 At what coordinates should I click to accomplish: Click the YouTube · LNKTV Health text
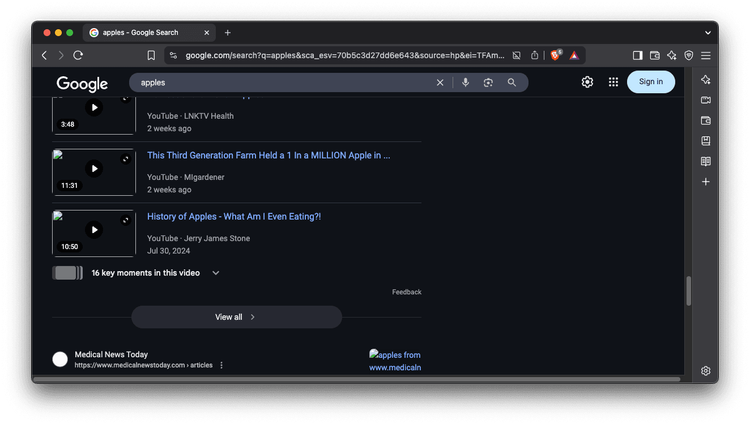pyautogui.click(x=190, y=116)
